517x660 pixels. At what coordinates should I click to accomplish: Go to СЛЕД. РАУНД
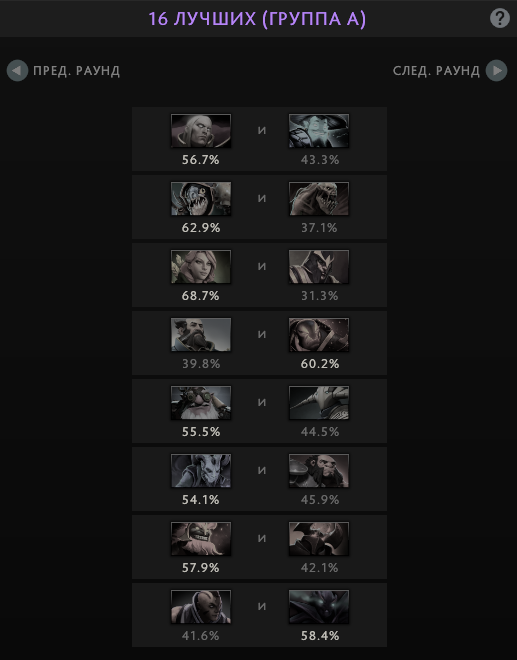click(436, 71)
